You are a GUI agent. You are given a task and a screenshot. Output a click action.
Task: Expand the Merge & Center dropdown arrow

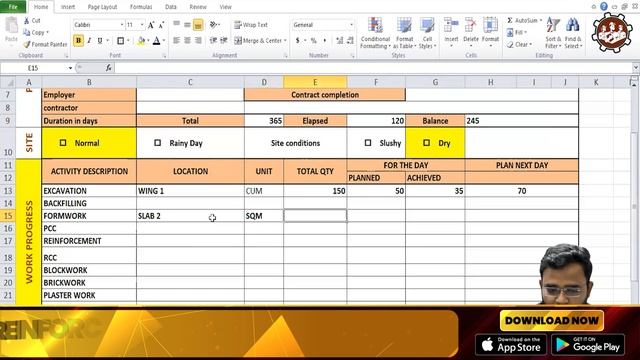click(285, 40)
